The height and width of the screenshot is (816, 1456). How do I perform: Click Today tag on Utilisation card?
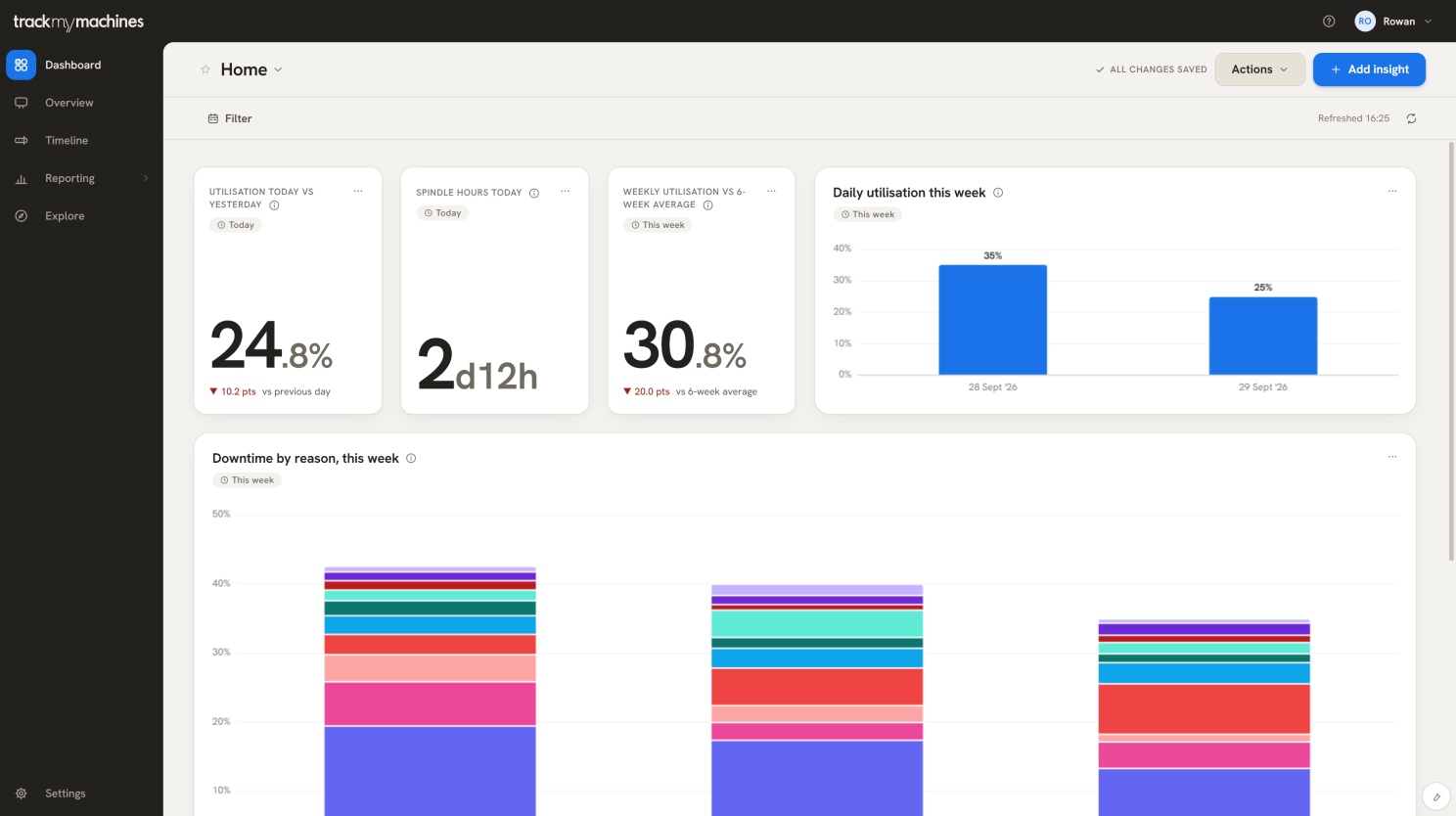coord(236,225)
